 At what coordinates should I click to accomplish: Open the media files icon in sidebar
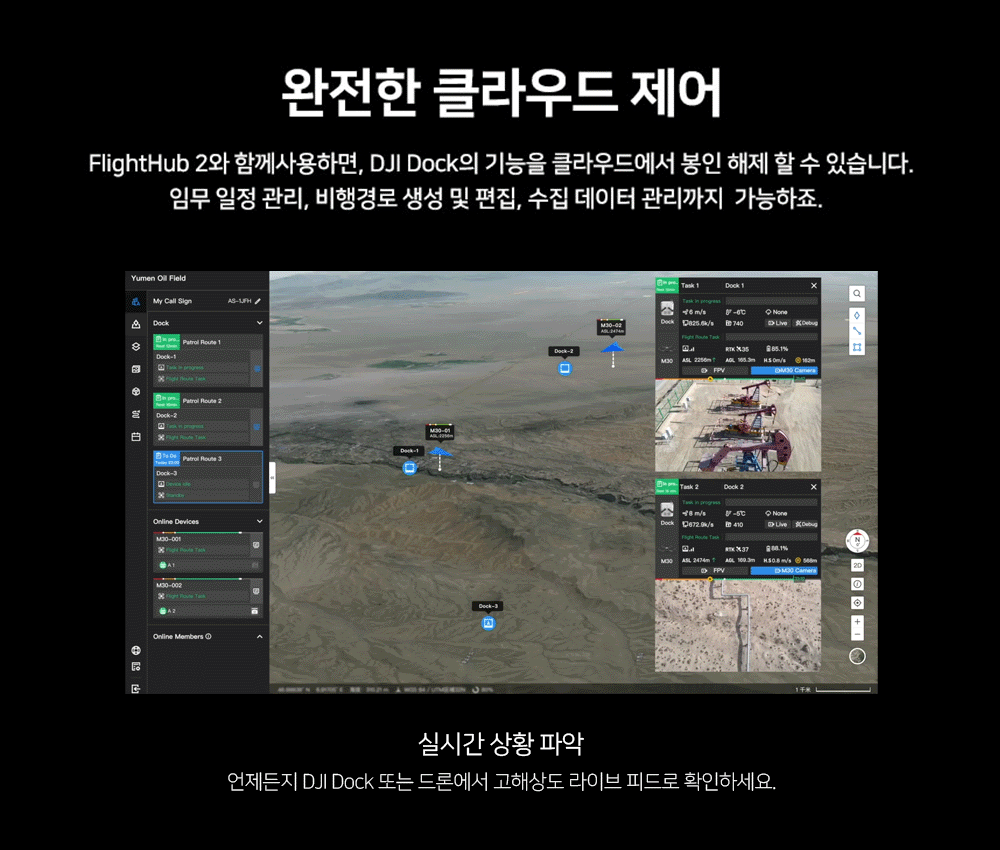pyautogui.click(x=136, y=369)
